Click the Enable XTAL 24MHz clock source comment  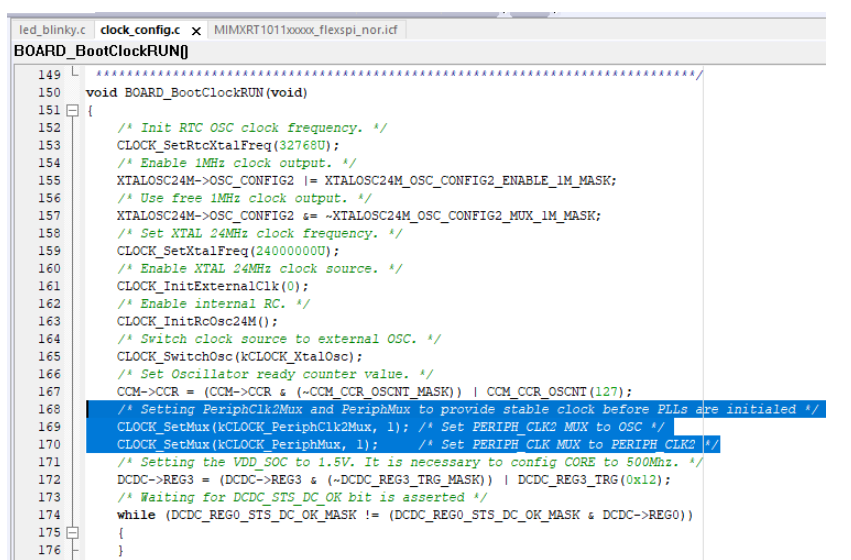pos(259,269)
